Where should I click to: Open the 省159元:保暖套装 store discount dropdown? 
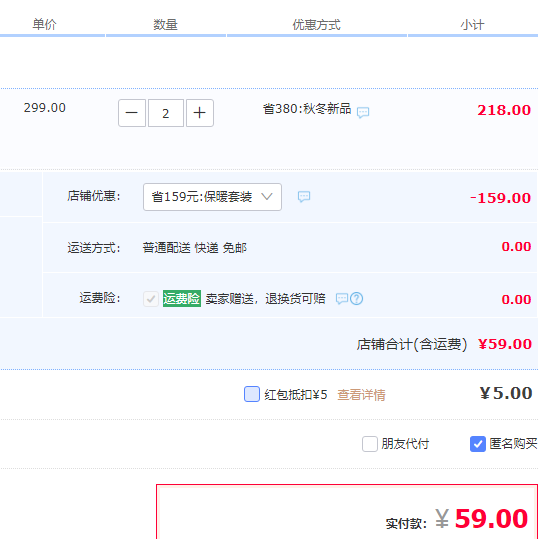pyautogui.click(x=212, y=197)
